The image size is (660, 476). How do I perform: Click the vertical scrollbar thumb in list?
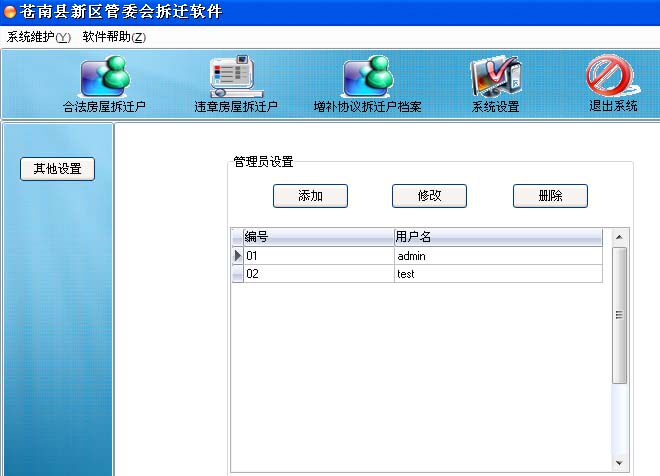(x=619, y=315)
